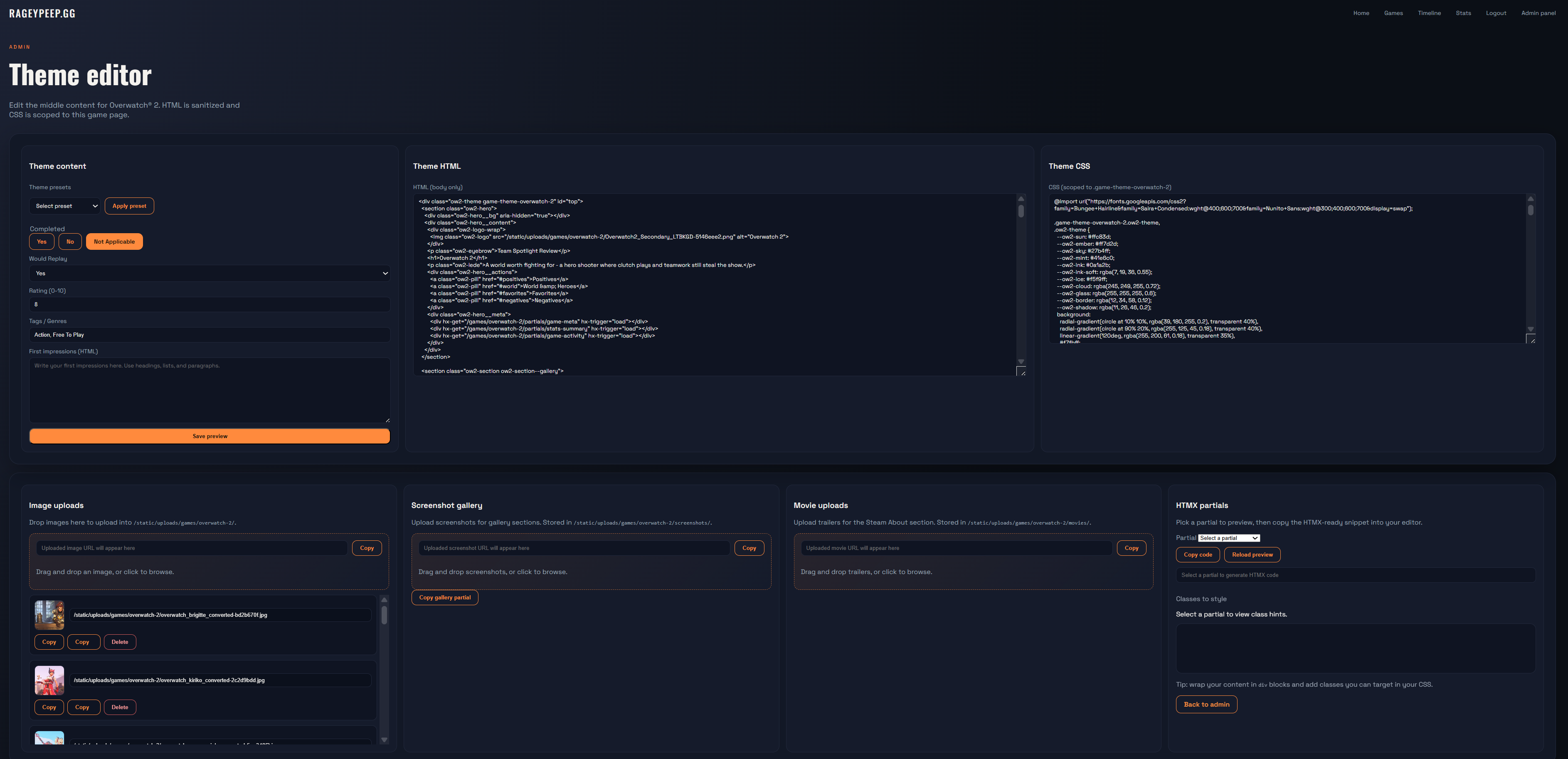The width and height of the screenshot is (1568, 759).
Task: Delete the Brigitte uploaded image
Action: 120,641
